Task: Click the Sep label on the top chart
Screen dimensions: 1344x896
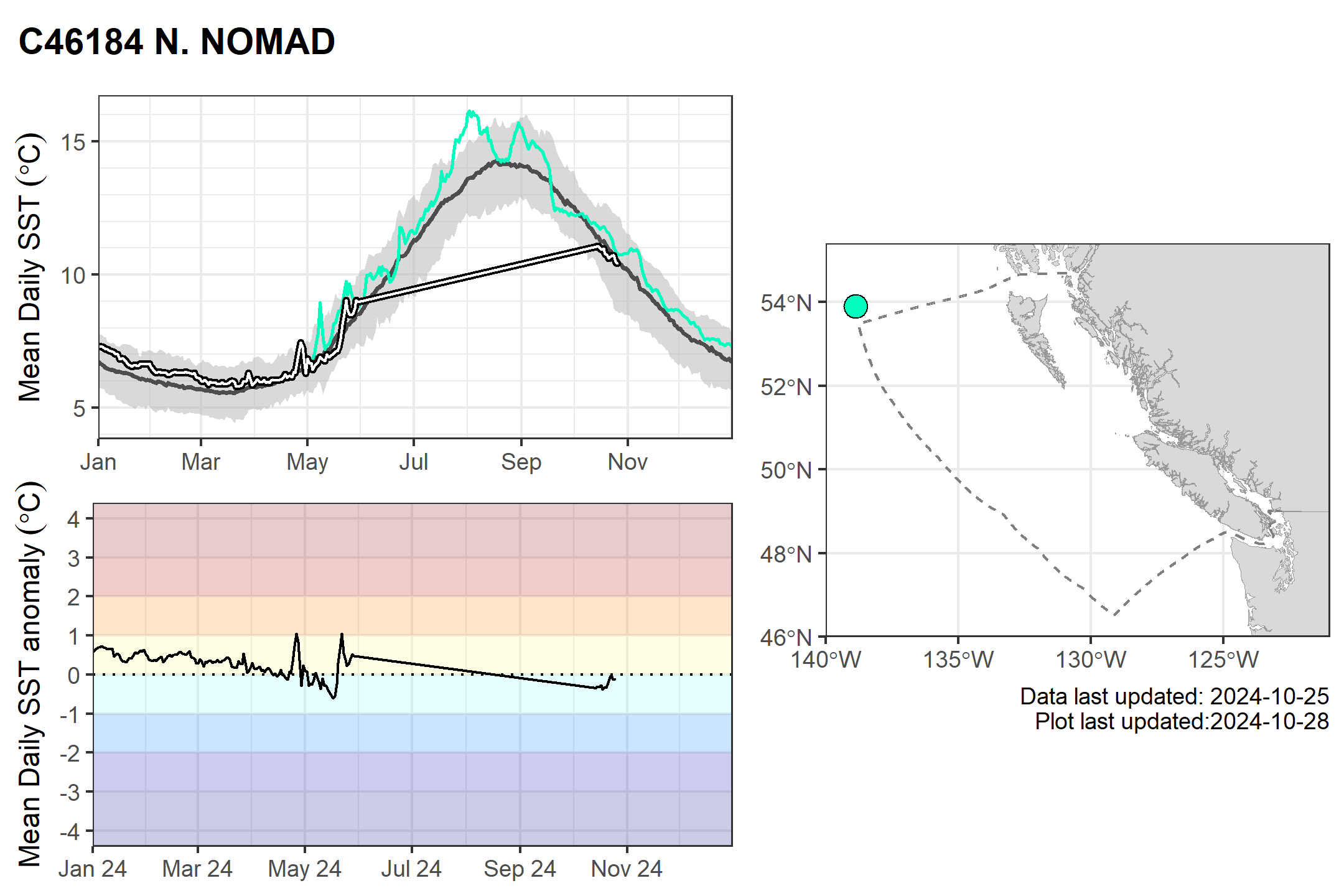Action: pyautogui.click(x=521, y=462)
